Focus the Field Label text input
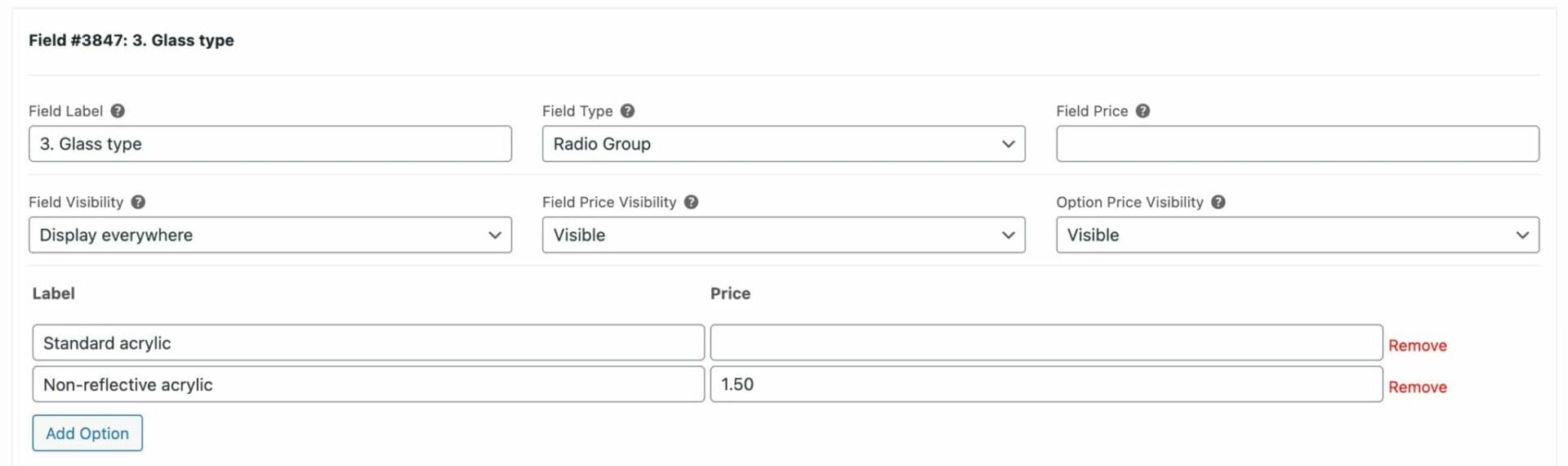The height and width of the screenshot is (466, 1568). tap(270, 144)
